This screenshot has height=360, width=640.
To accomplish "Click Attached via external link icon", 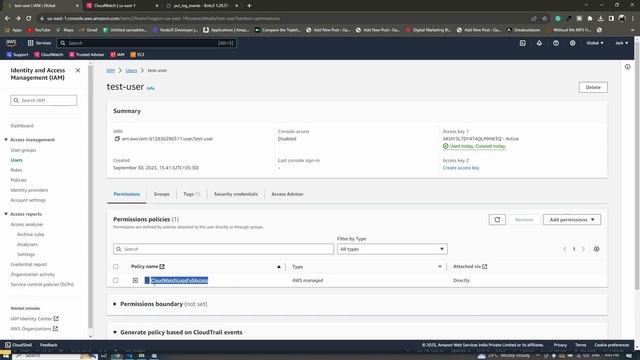I will point(484,267).
